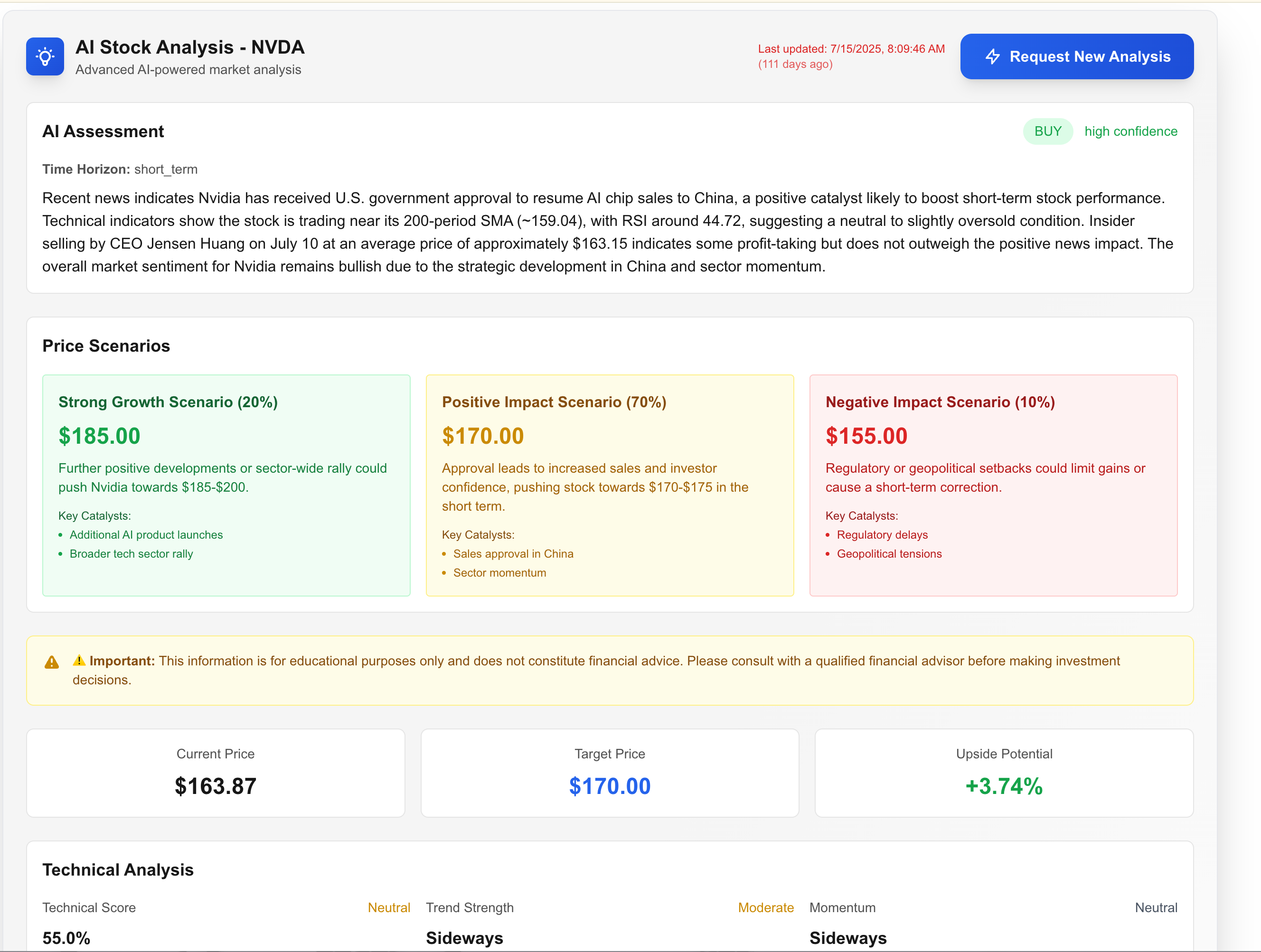Click the Last updated timestamp text

click(x=850, y=49)
